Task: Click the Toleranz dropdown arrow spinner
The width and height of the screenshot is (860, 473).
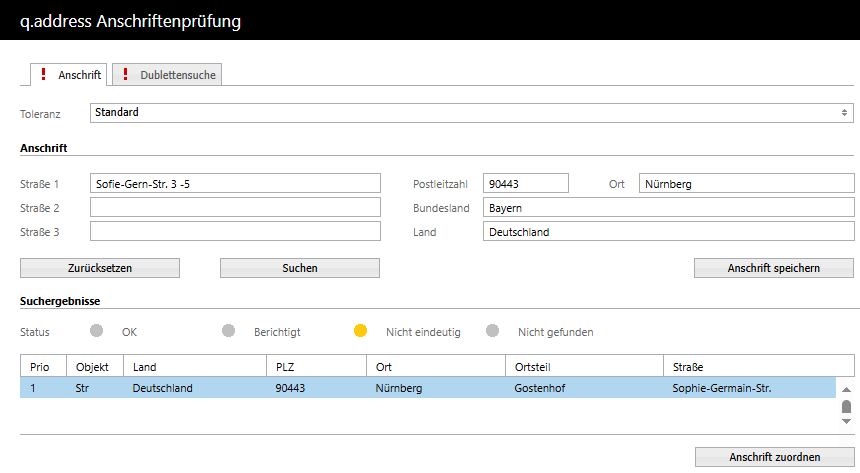Action: 845,113
